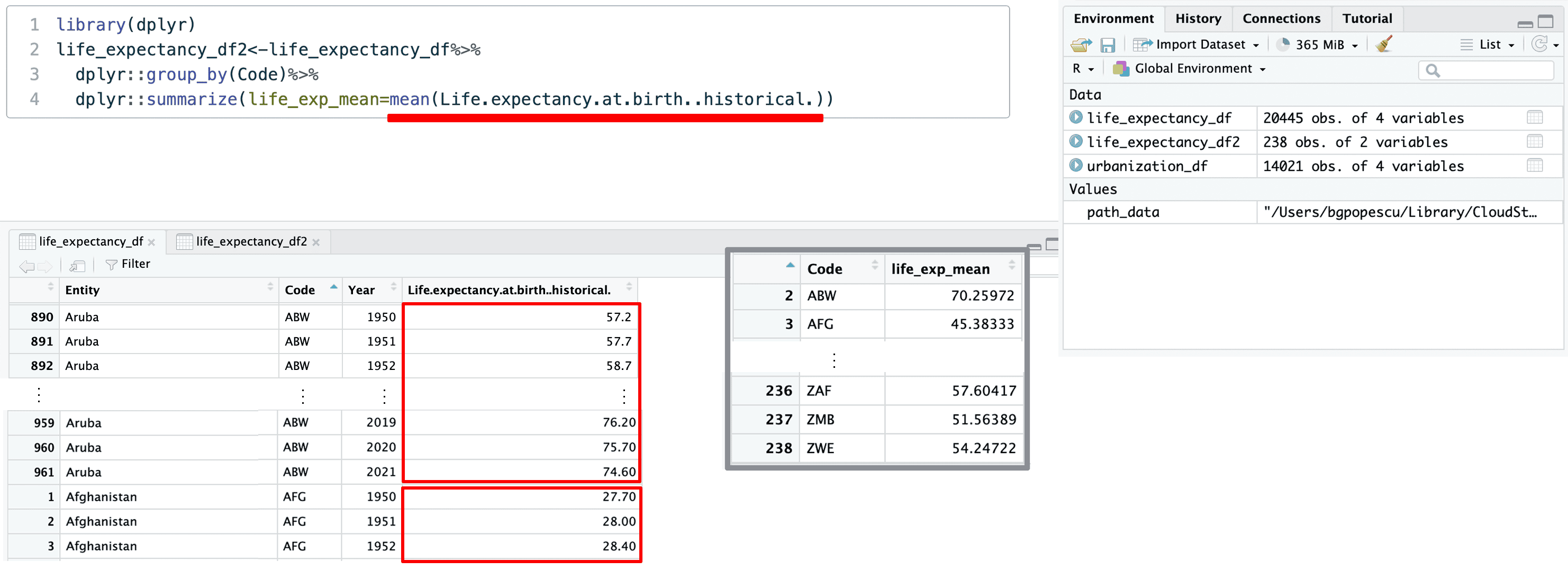Open the 365 MiB memory usage dropdown
This screenshot has height=570, width=1568.
click(1320, 45)
